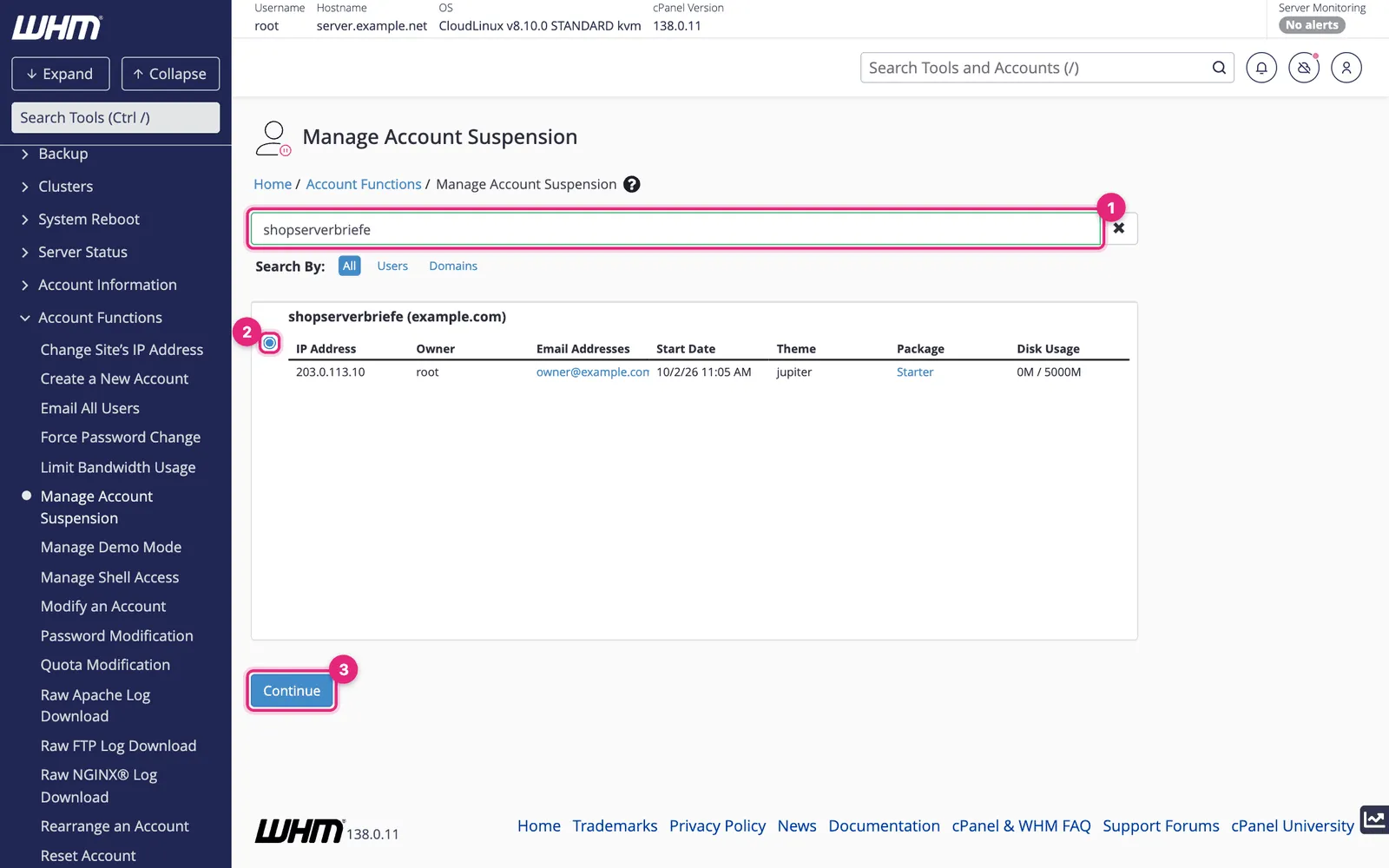
Task: Clear the account search with X icon
Action: point(1119,228)
